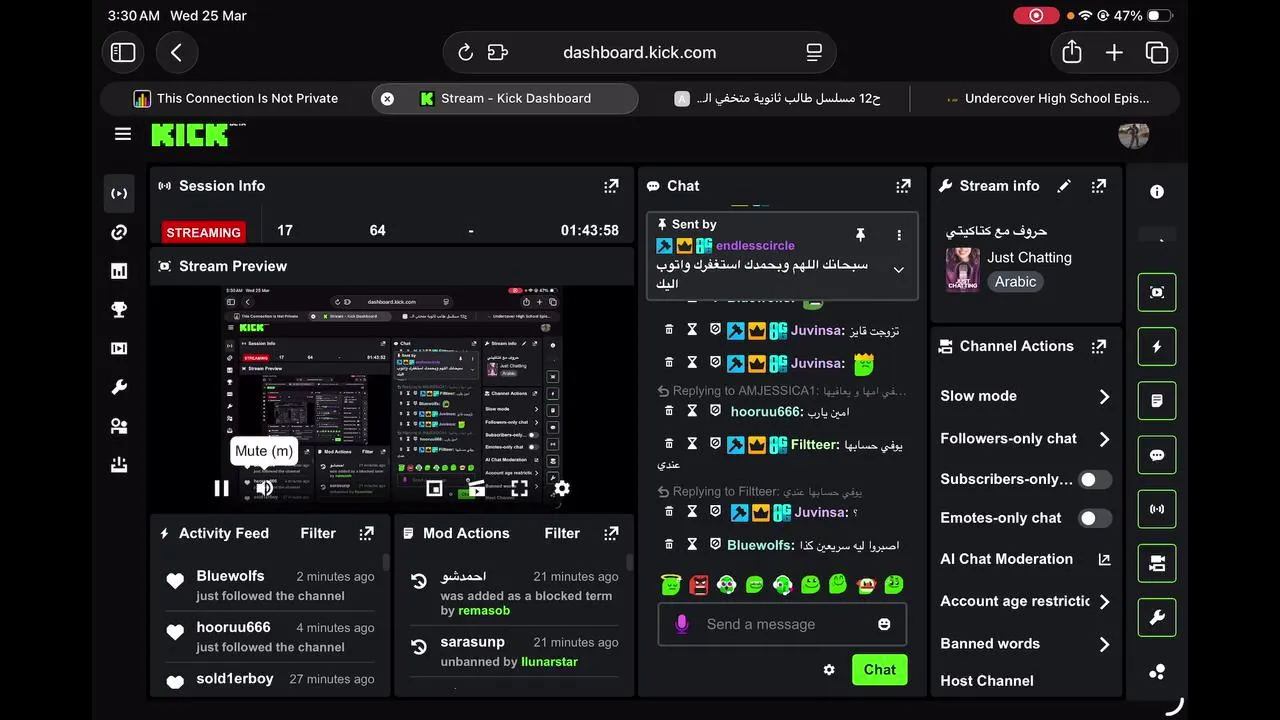Pop out the Channel Actions panel

(1099, 346)
